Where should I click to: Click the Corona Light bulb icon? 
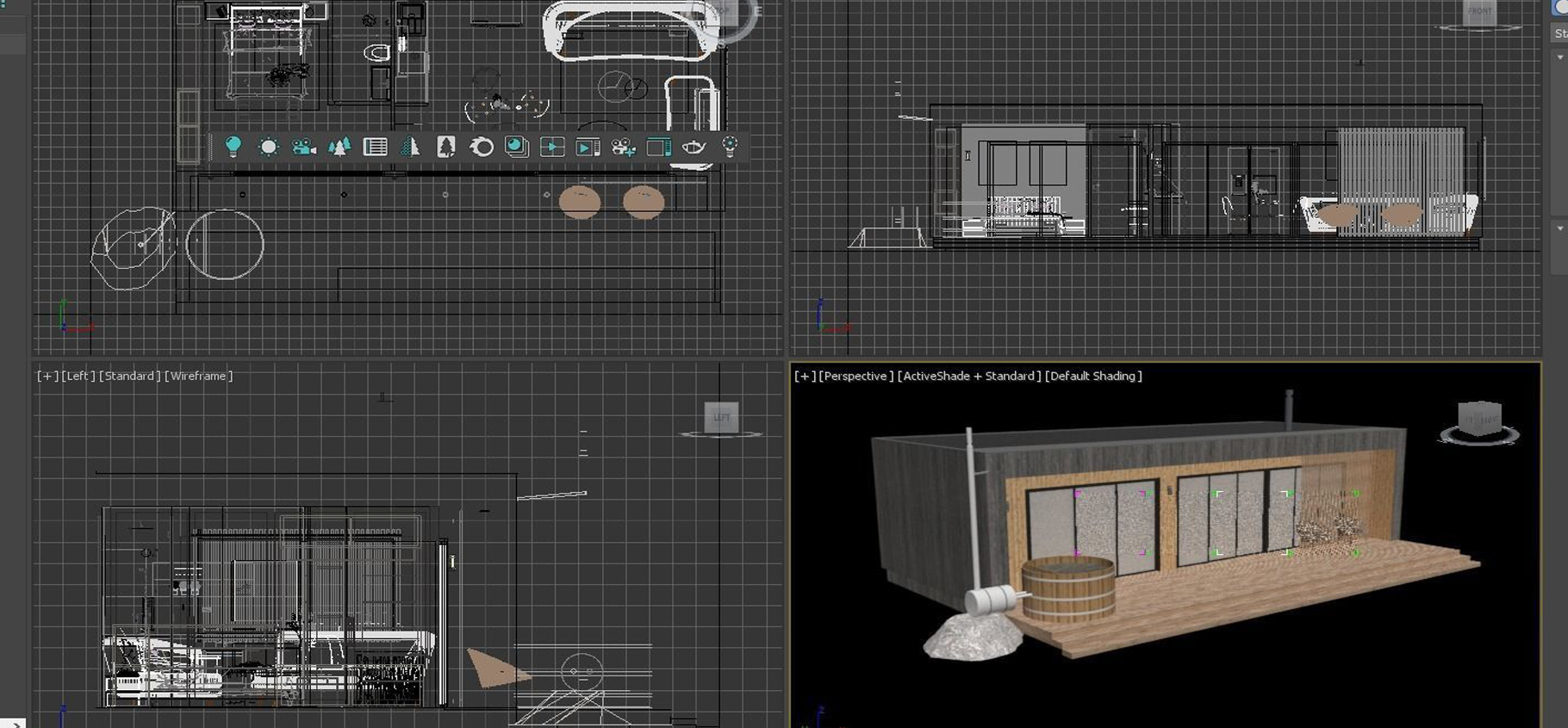coord(233,146)
